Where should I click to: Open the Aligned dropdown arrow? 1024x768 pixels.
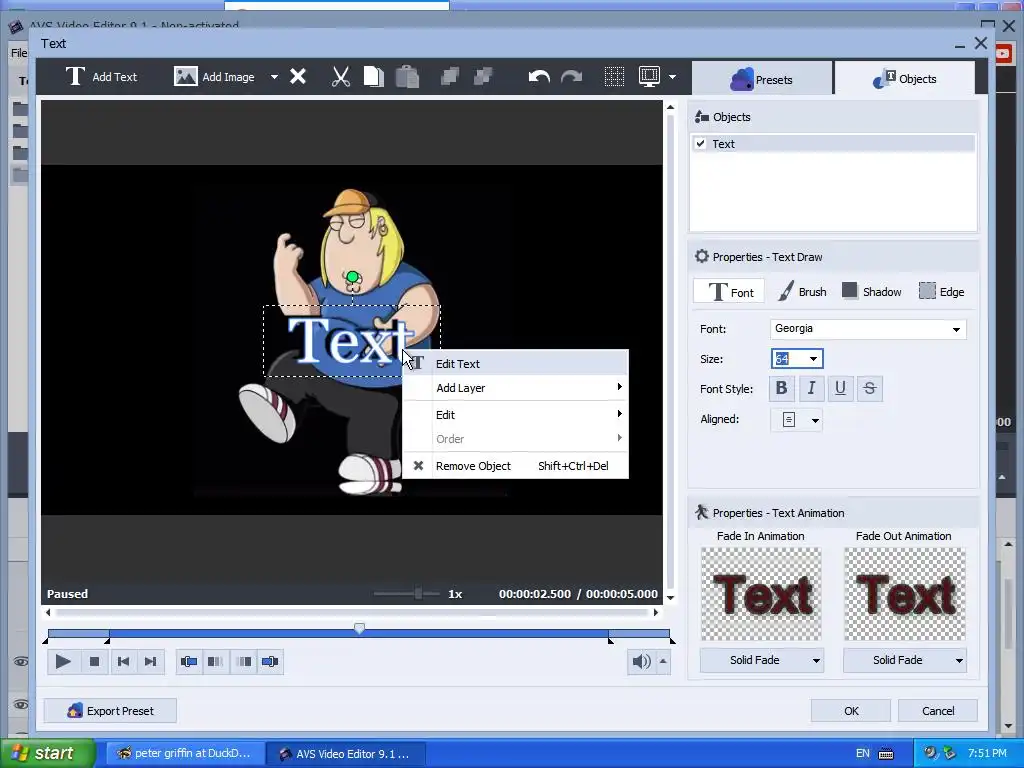[815, 420]
